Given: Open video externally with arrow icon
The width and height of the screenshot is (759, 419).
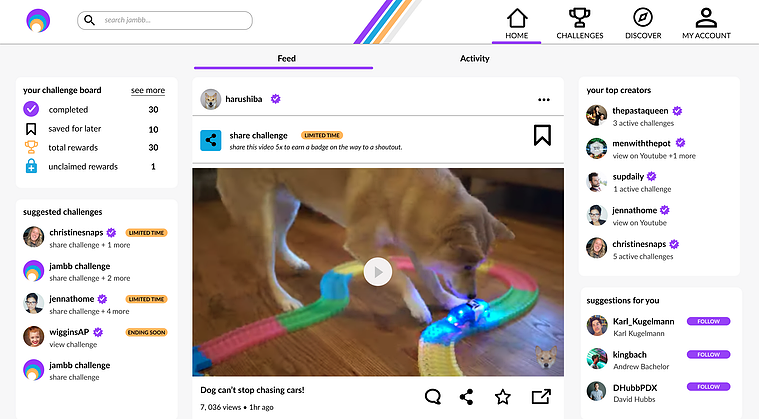Looking at the screenshot, I should pos(541,397).
